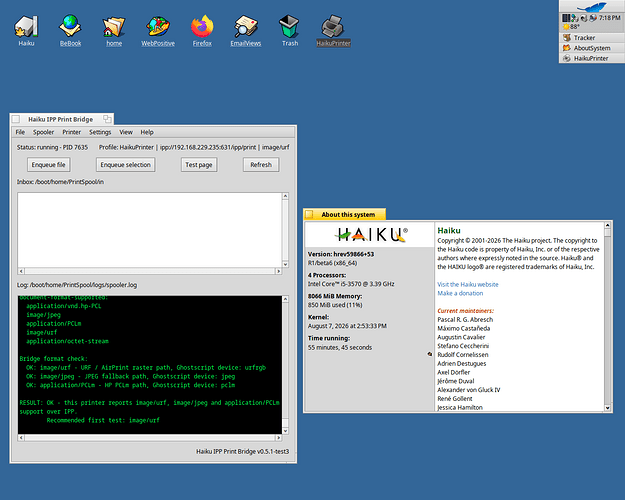Click the About this system title tab
This screenshot has height=500, width=625.
pyautogui.click(x=345, y=215)
